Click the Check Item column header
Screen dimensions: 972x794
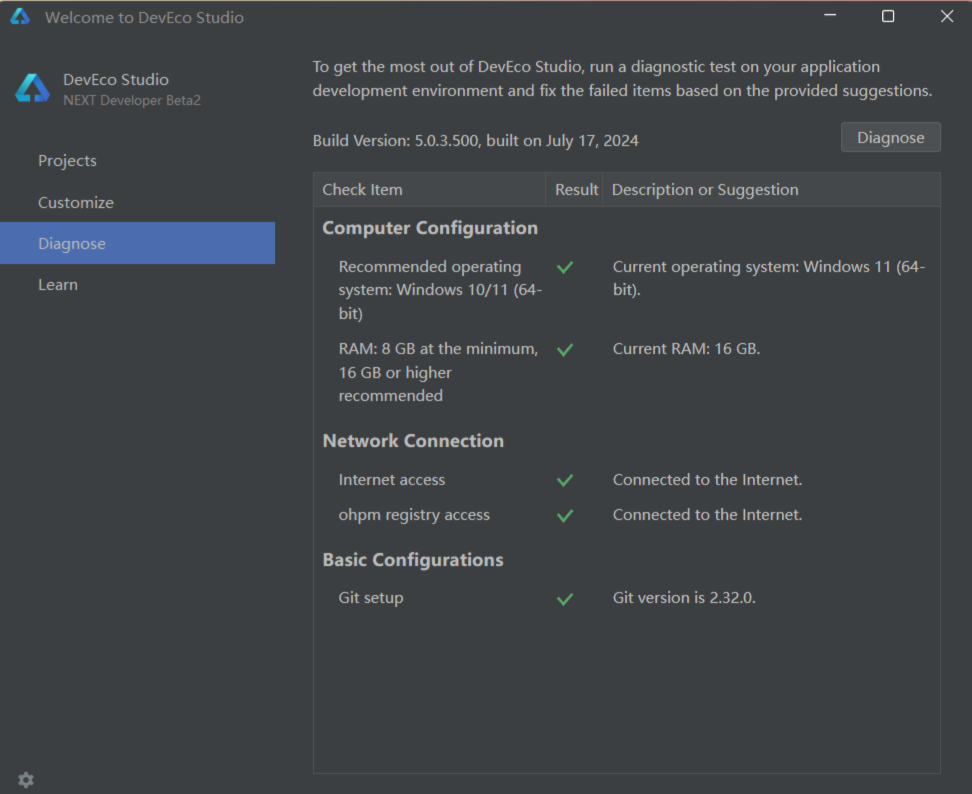(429, 190)
